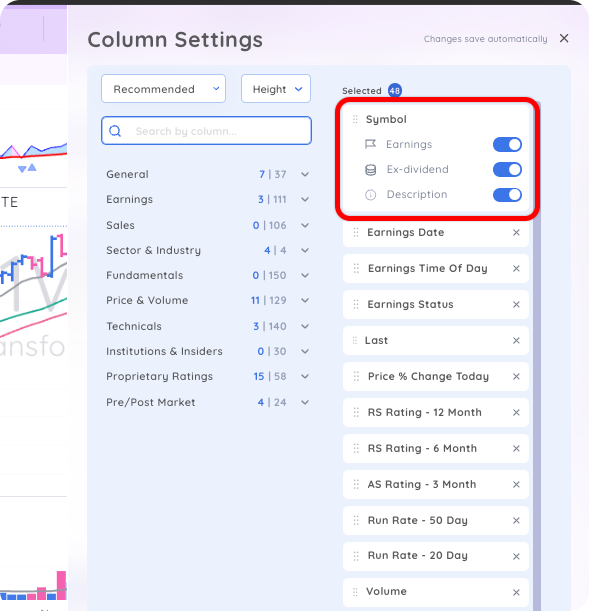Screen dimensions: 589x611
Task: Click the Price % Change Today label
Action: (x=428, y=376)
